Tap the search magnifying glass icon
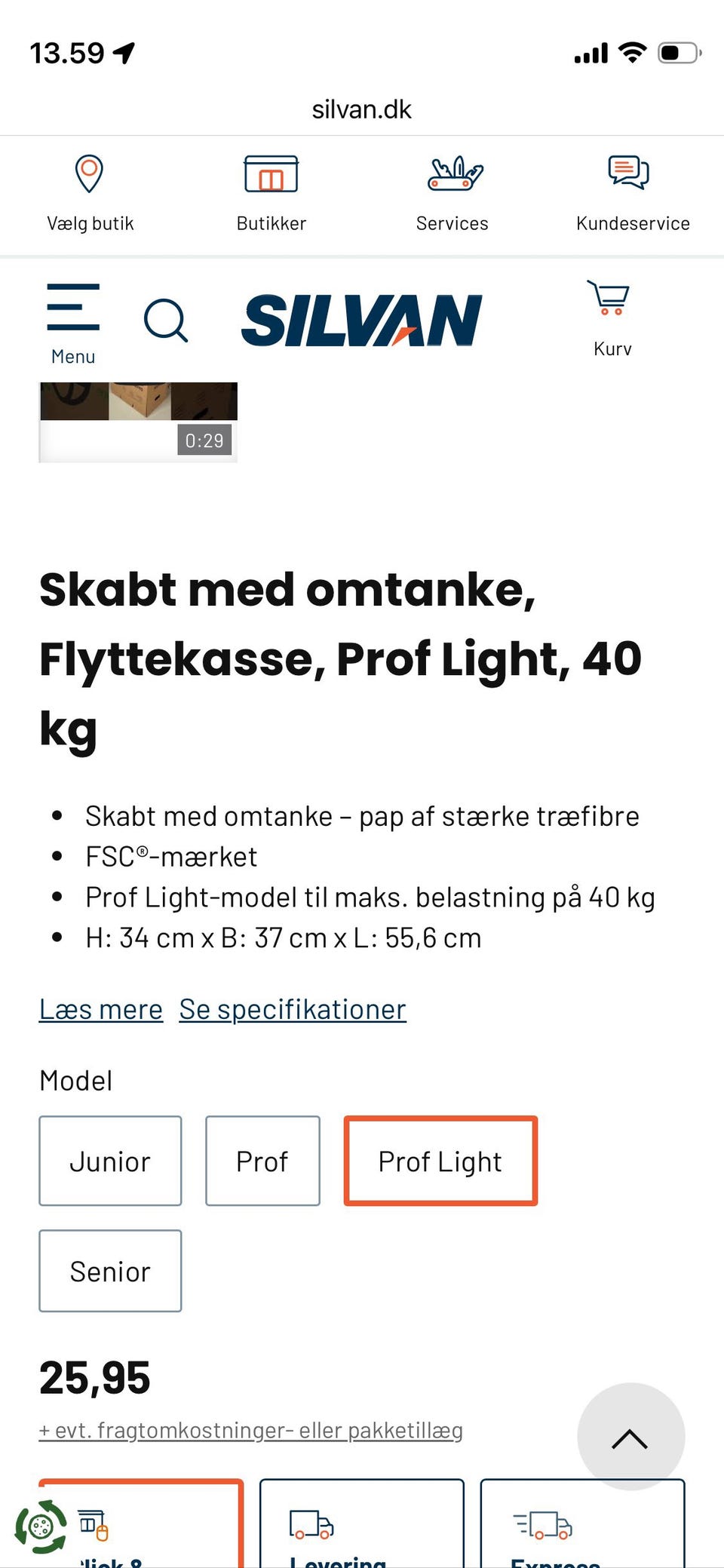The image size is (724, 1568). [x=165, y=321]
